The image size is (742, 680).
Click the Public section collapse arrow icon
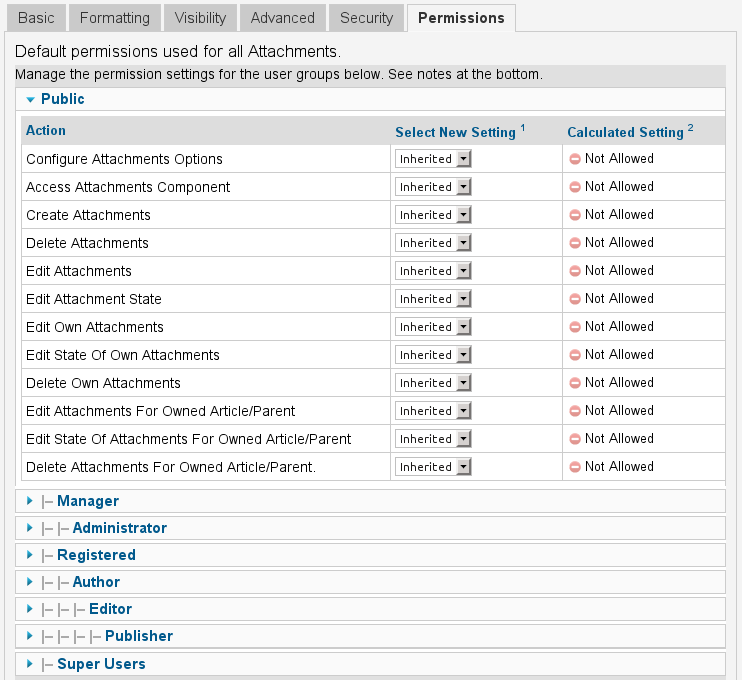tap(30, 100)
